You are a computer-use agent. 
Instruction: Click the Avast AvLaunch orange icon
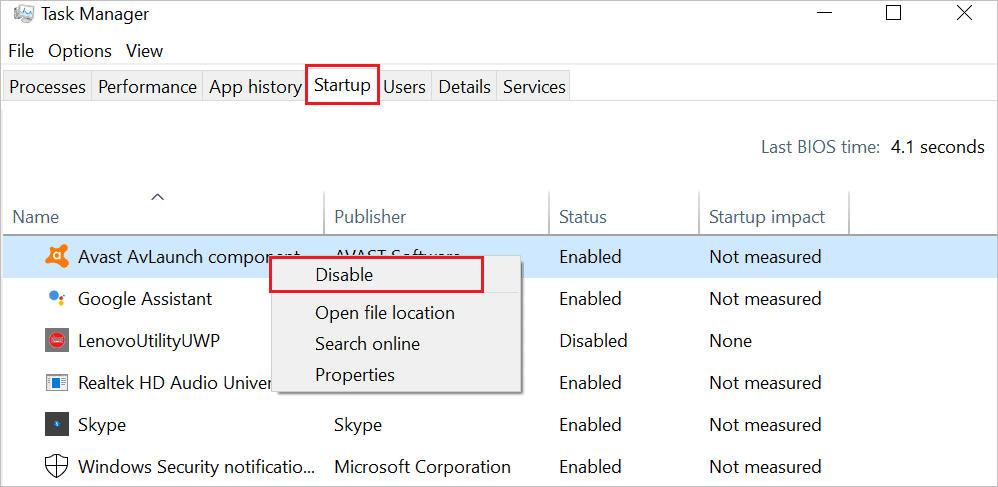pos(57,257)
